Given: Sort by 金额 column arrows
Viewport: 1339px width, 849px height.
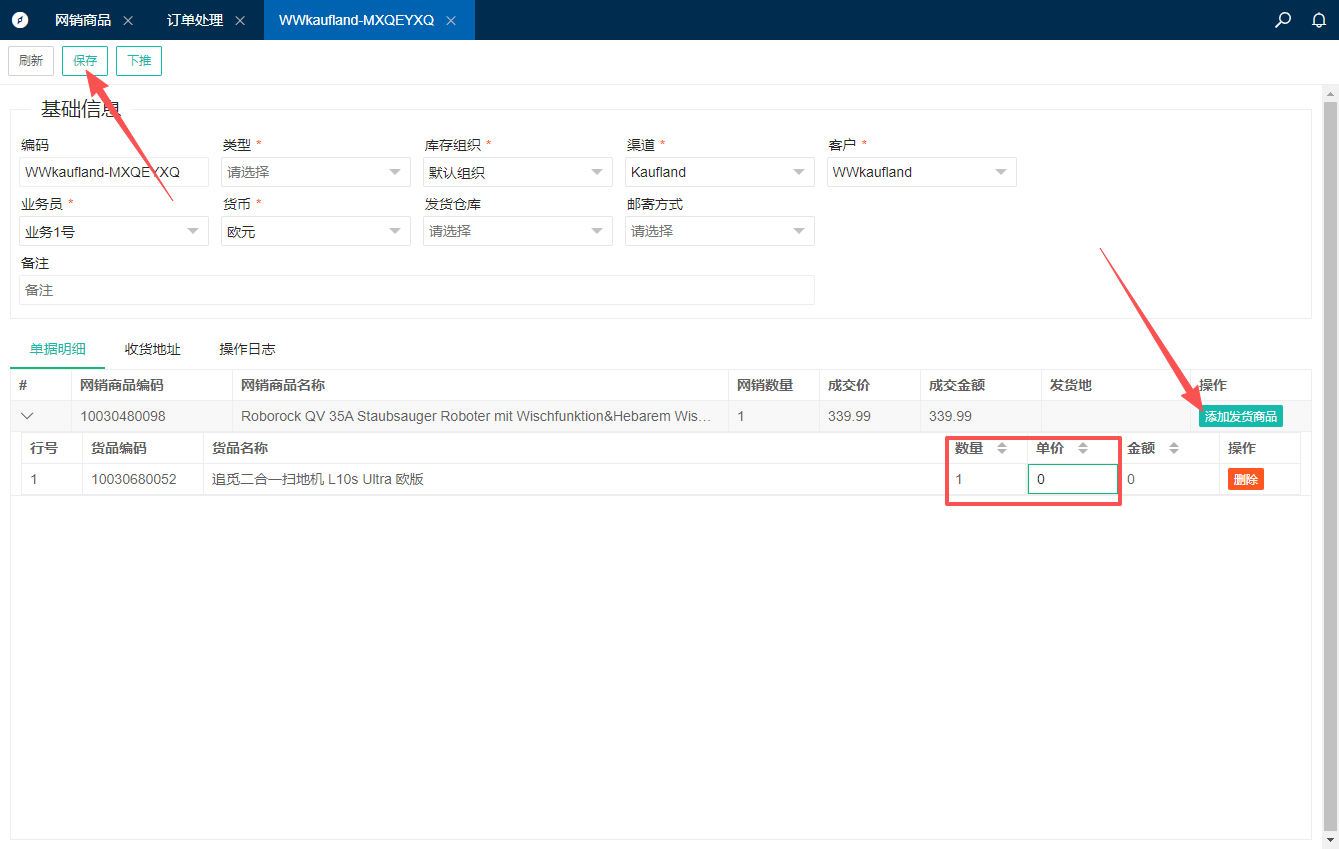Looking at the screenshot, I should coord(1174,448).
